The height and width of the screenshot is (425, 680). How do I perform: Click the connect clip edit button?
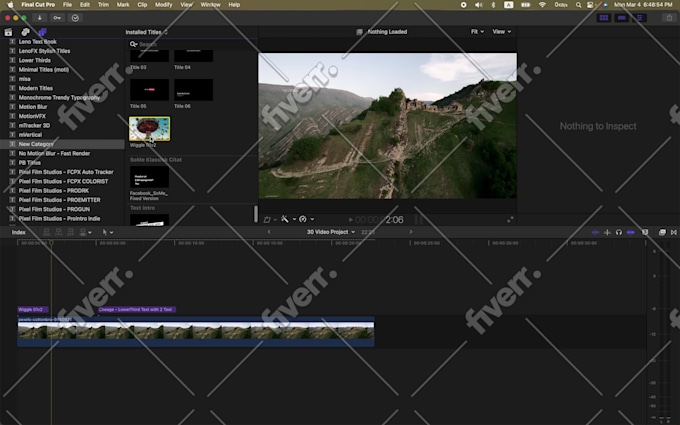[47, 232]
